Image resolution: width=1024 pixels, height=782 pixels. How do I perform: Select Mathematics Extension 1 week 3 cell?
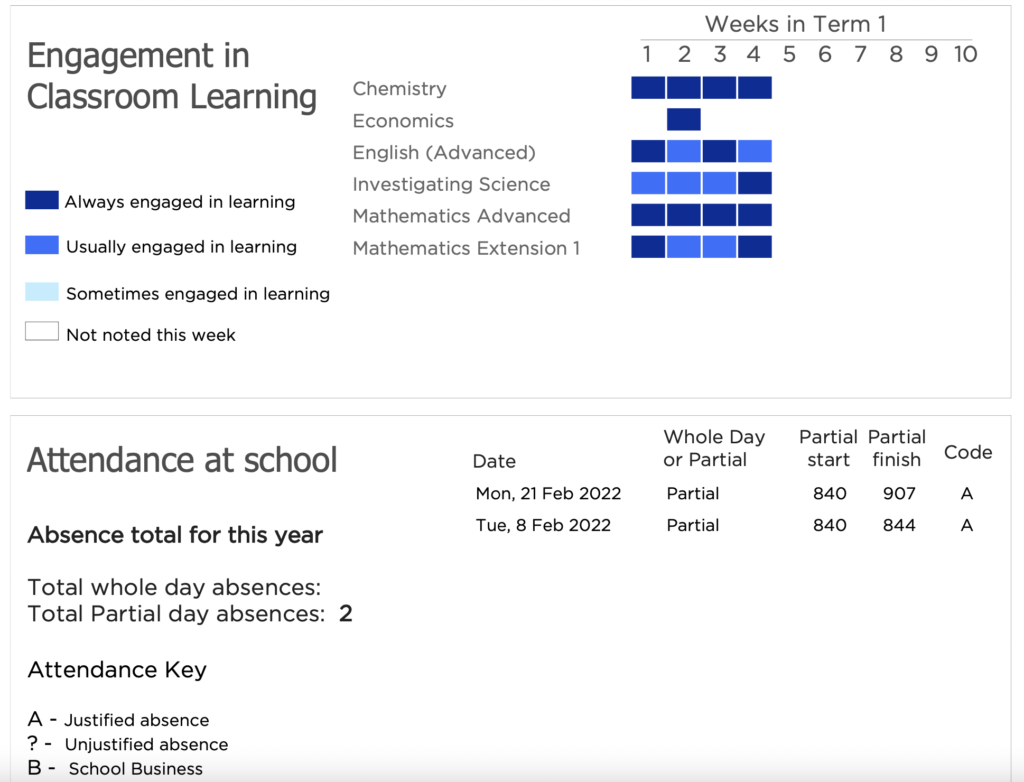click(x=720, y=247)
